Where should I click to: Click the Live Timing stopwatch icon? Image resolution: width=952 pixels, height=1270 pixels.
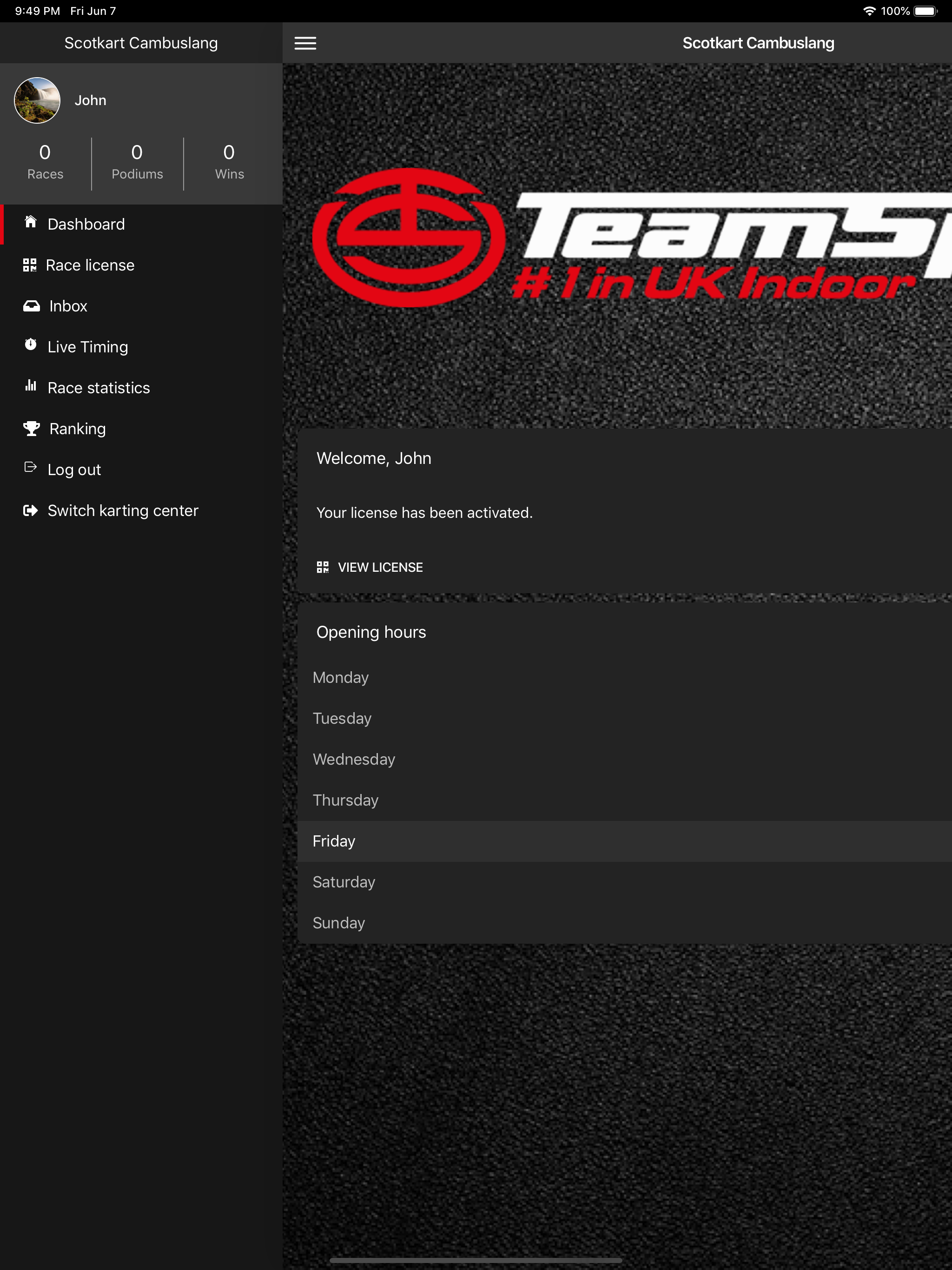click(x=30, y=344)
